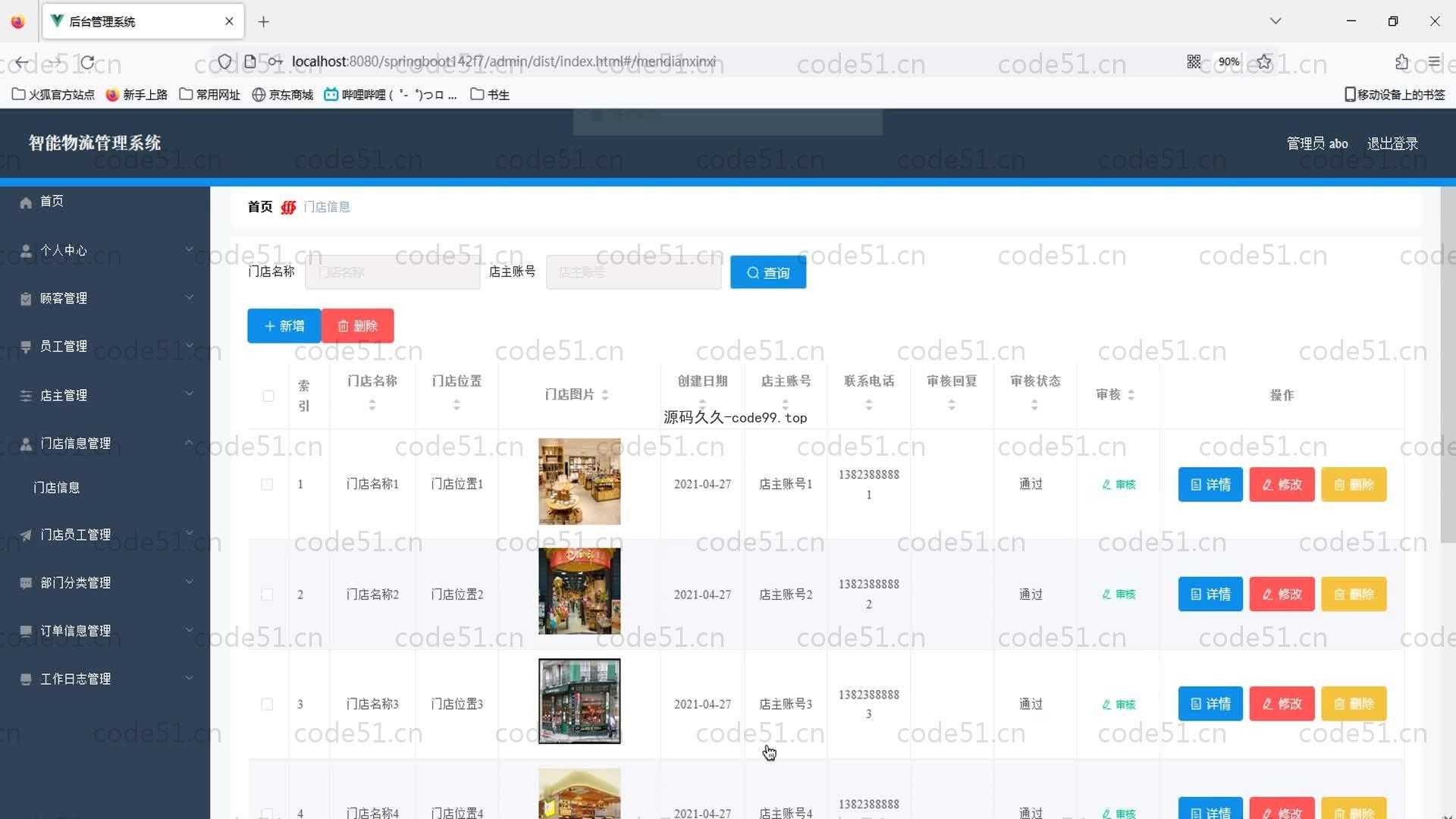Image resolution: width=1456 pixels, height=819 pixels.
Task: Open the 常用网址 bookmark folder
Action: (x=209, y=95)
